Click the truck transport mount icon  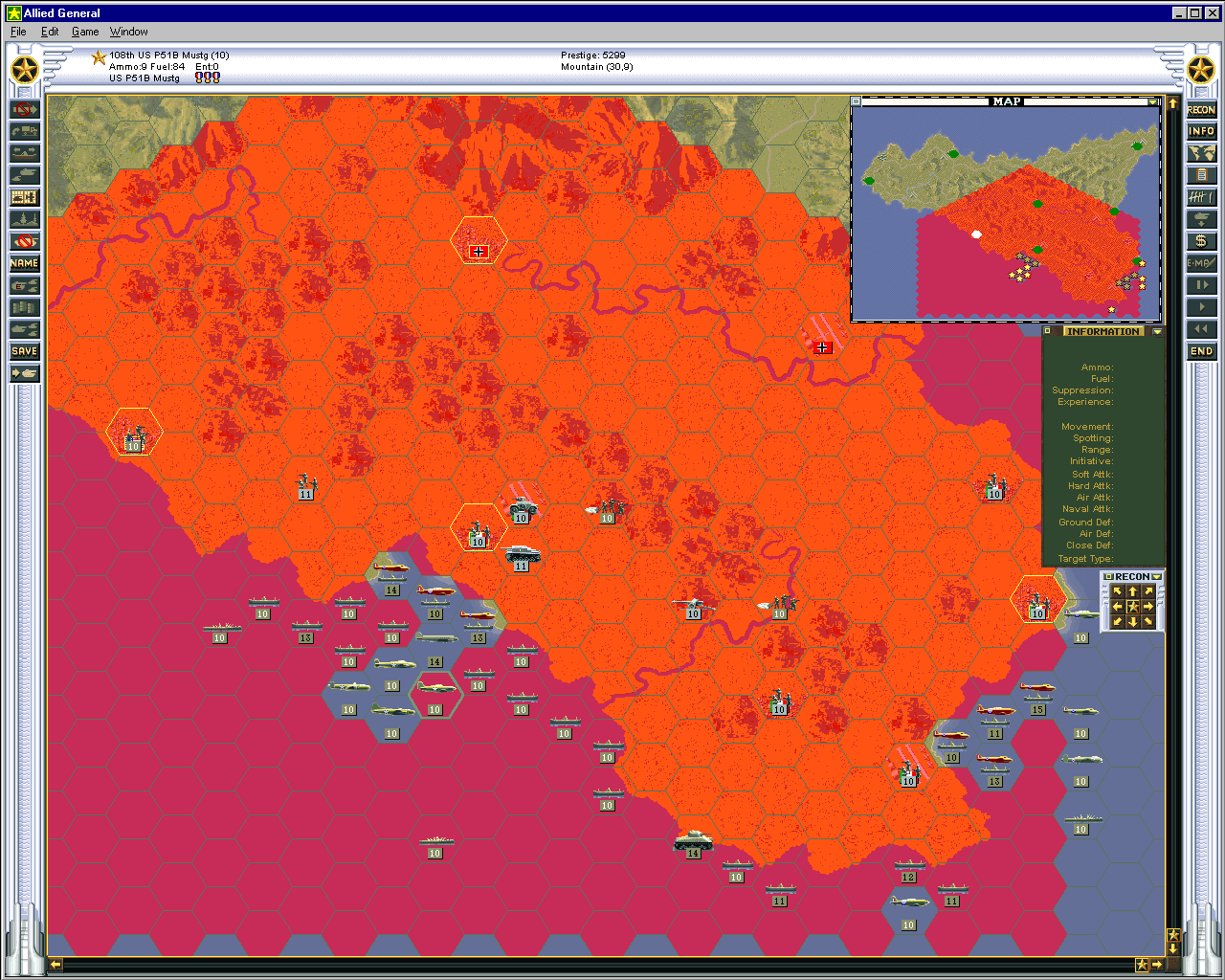pos(24,131)
